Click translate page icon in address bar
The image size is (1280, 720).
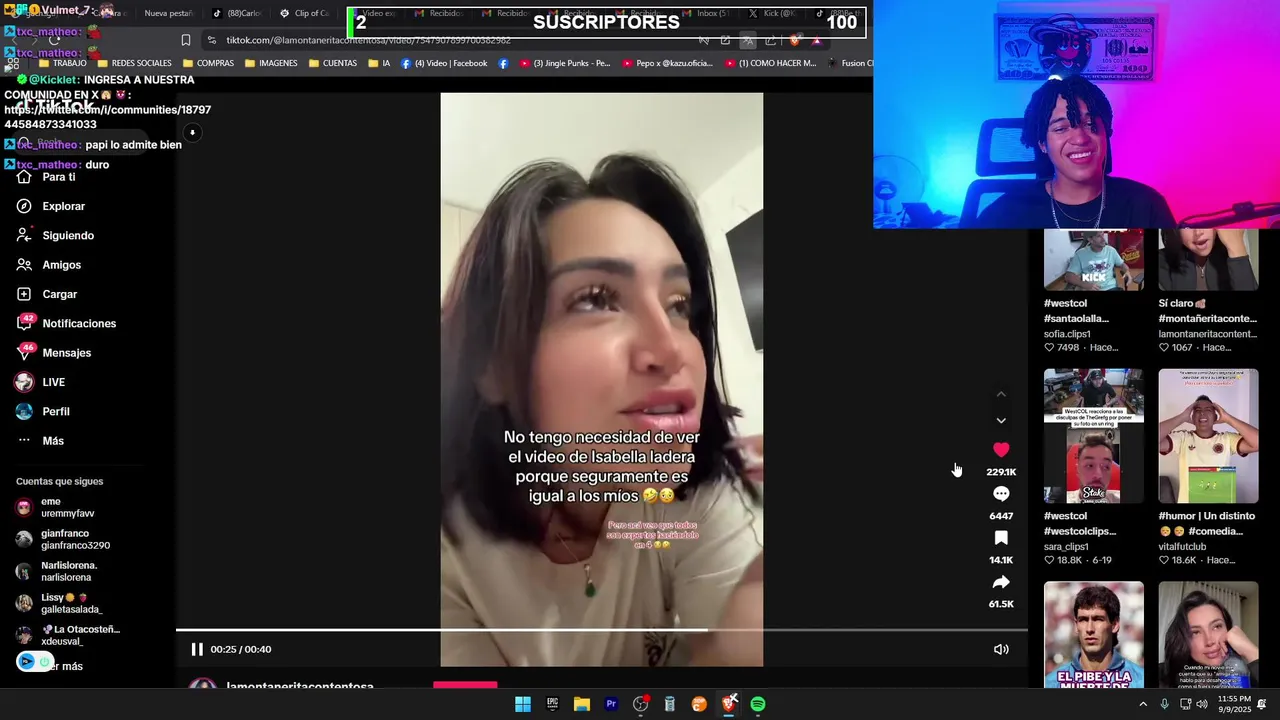click(x=747, y=40)
